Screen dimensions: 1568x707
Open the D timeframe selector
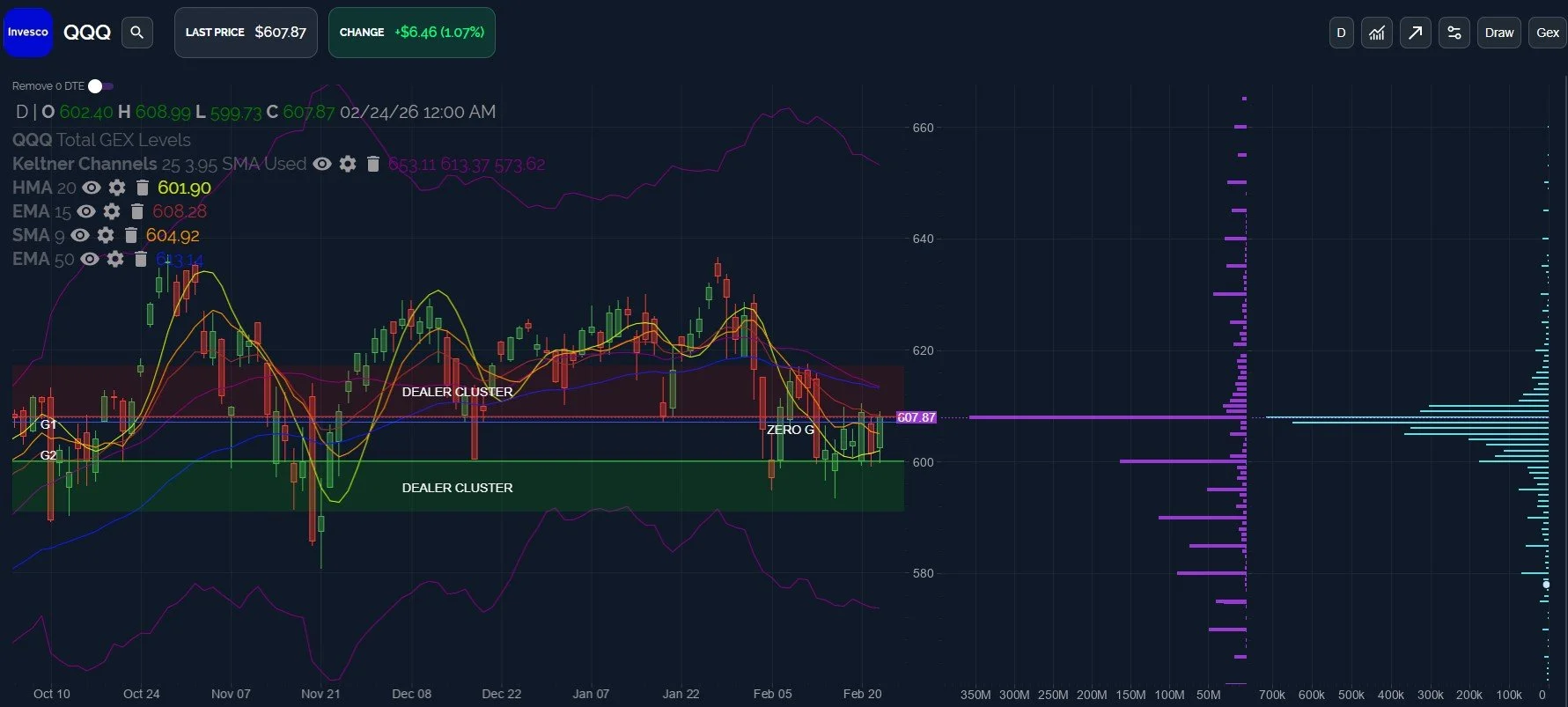pos(1341,33)
